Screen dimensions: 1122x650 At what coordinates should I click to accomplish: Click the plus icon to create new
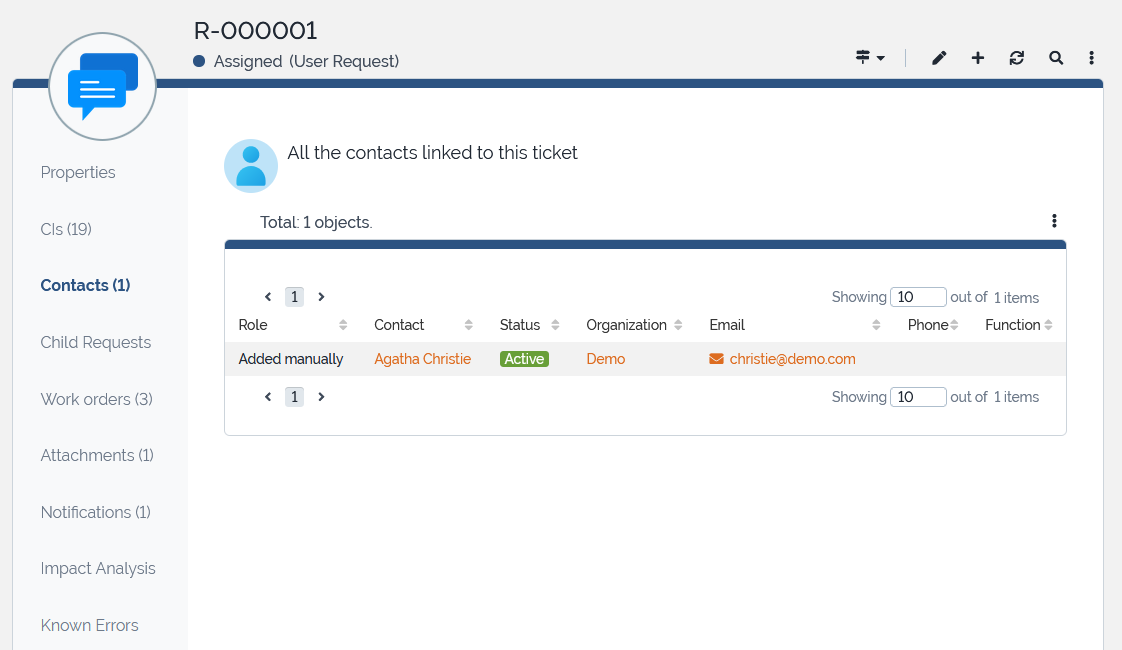978,58
